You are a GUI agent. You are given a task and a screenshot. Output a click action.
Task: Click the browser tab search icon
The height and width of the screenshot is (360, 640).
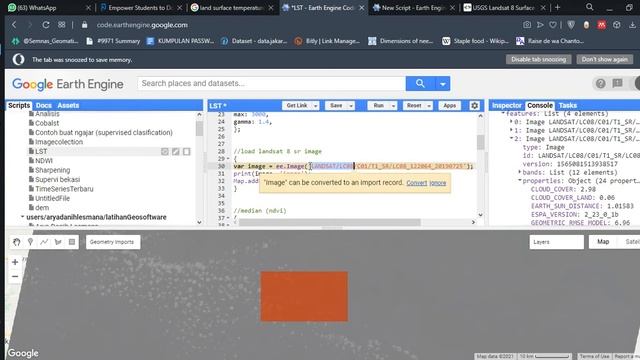point(589,7)
